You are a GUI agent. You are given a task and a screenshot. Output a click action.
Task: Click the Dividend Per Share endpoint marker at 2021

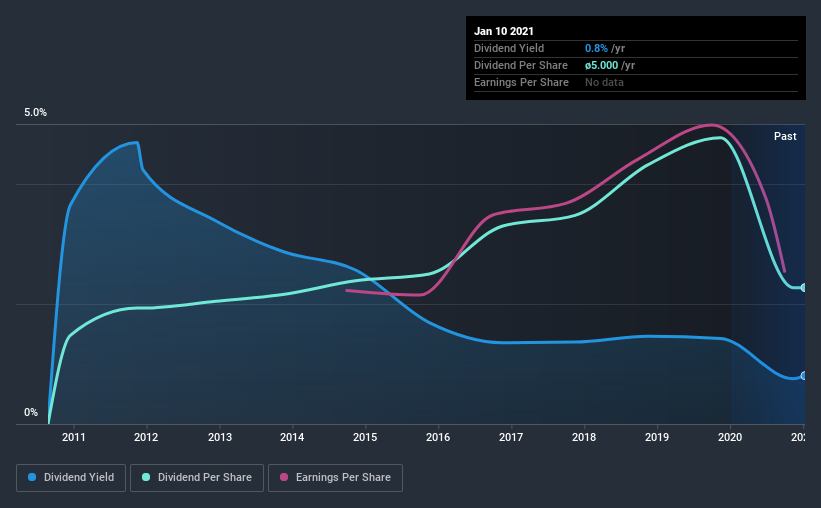click(804, 288)
